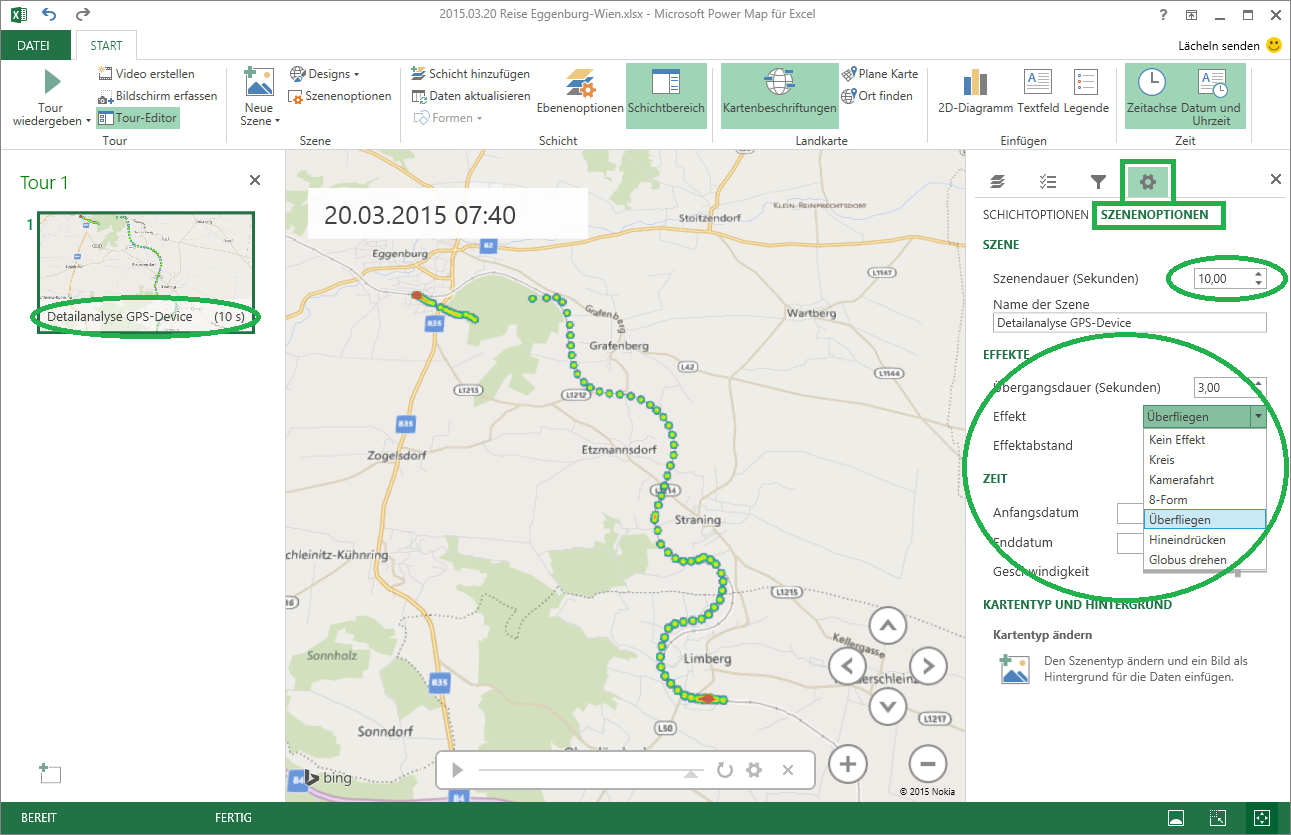Add a layer via Schicht hinzufügen
The width and height of the screenshot is (1291, 835).
tap(470, 73)
